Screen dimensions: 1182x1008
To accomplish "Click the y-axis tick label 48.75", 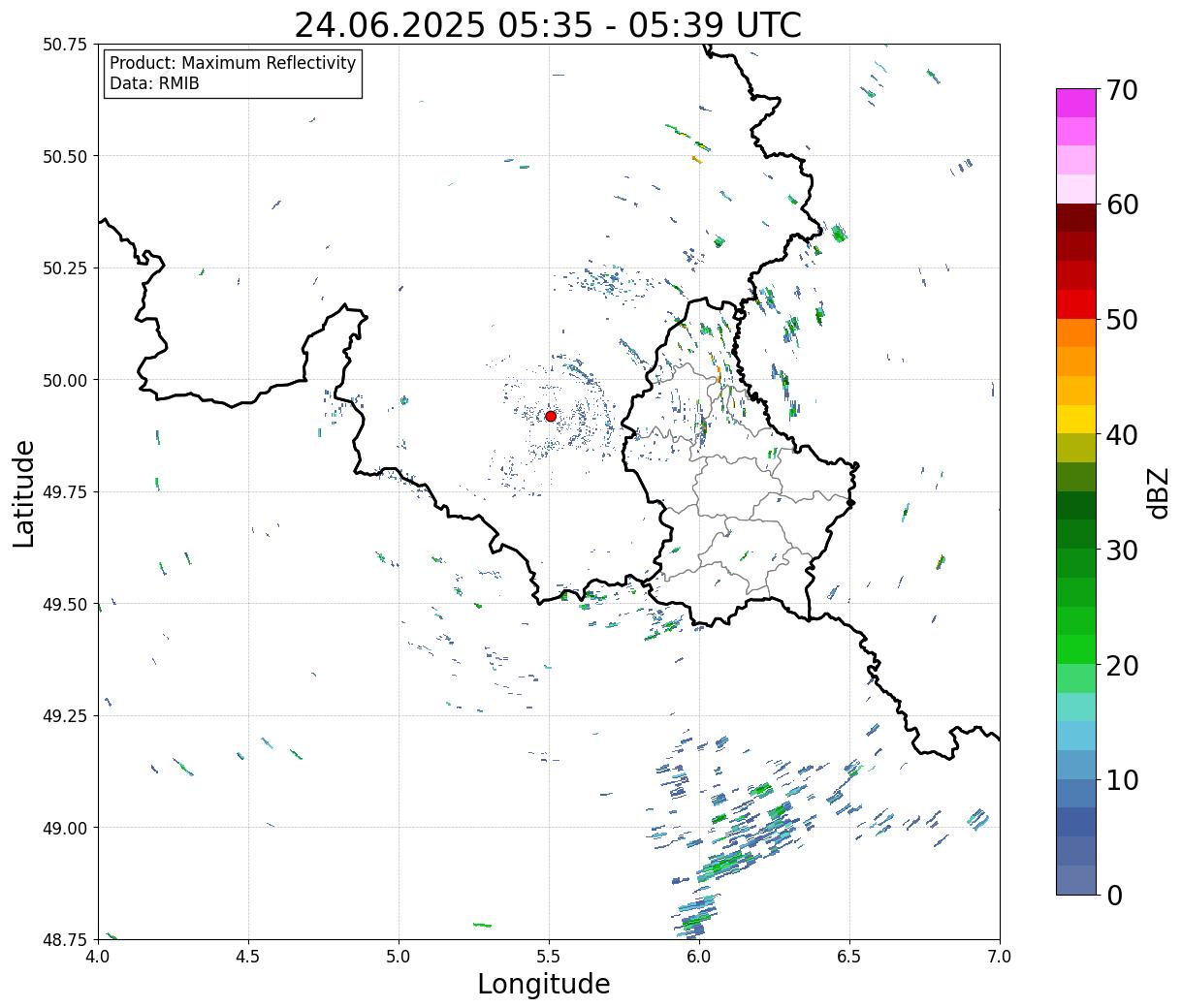I will pyautogui.click(x=65, y=939).
